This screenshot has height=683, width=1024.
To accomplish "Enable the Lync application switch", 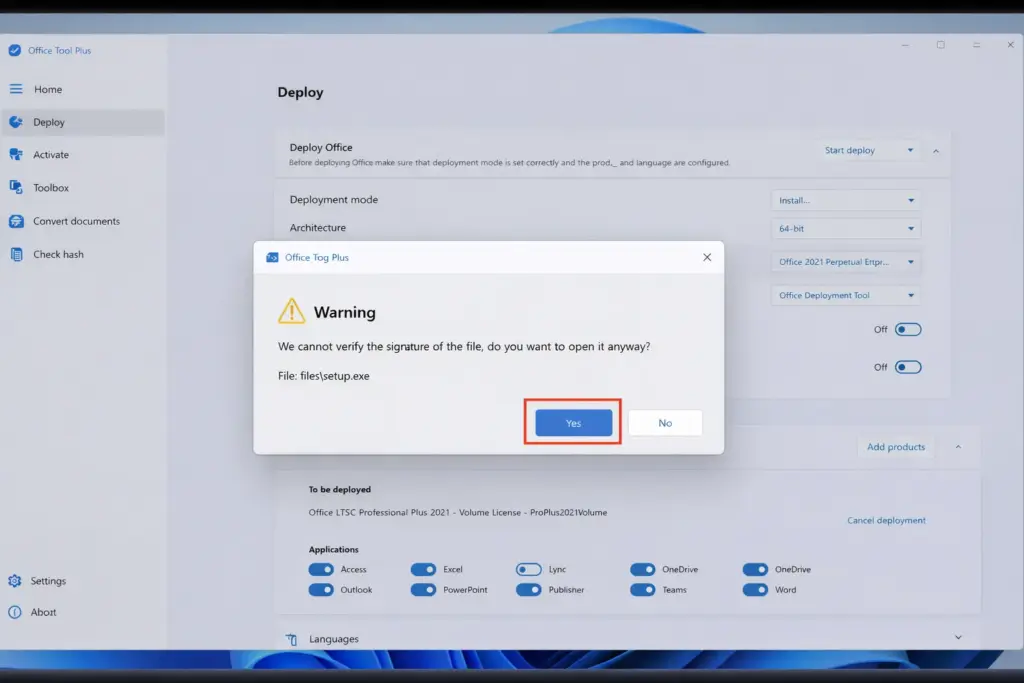I will 528,569.
